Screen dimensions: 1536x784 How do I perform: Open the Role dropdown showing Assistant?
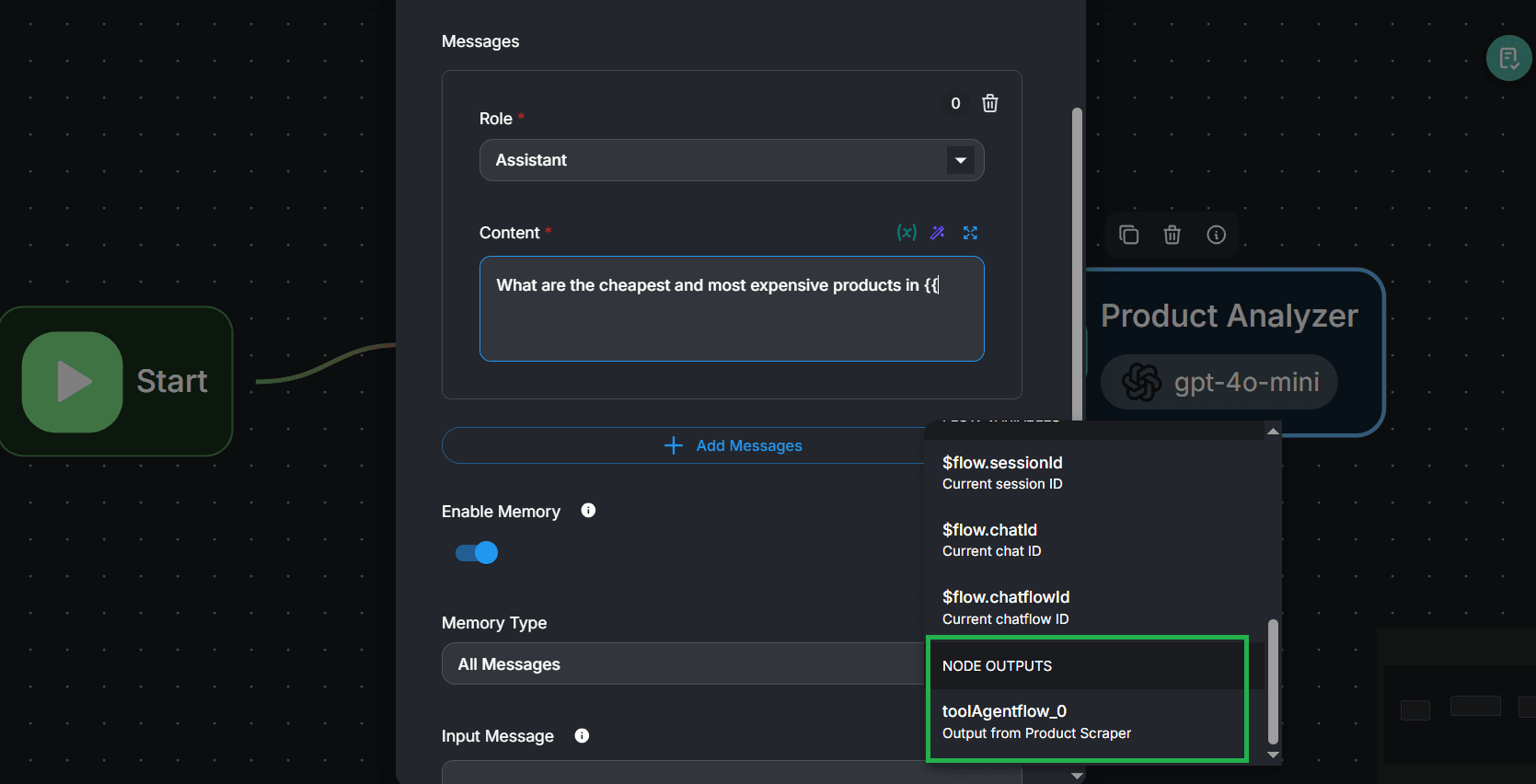tap(732, 160)
